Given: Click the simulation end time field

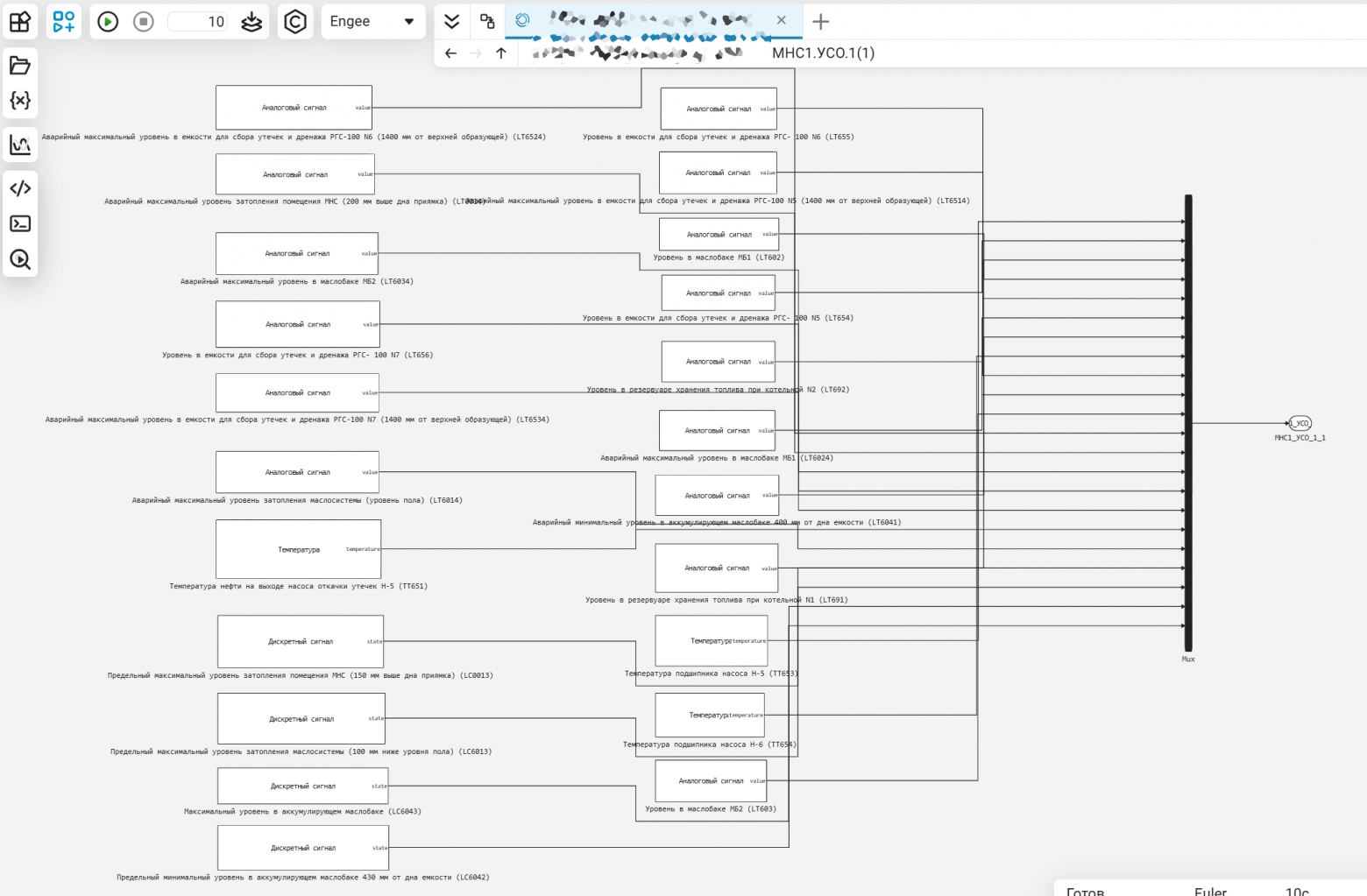Looking at the screenshot, I should [x=198, y=22].
